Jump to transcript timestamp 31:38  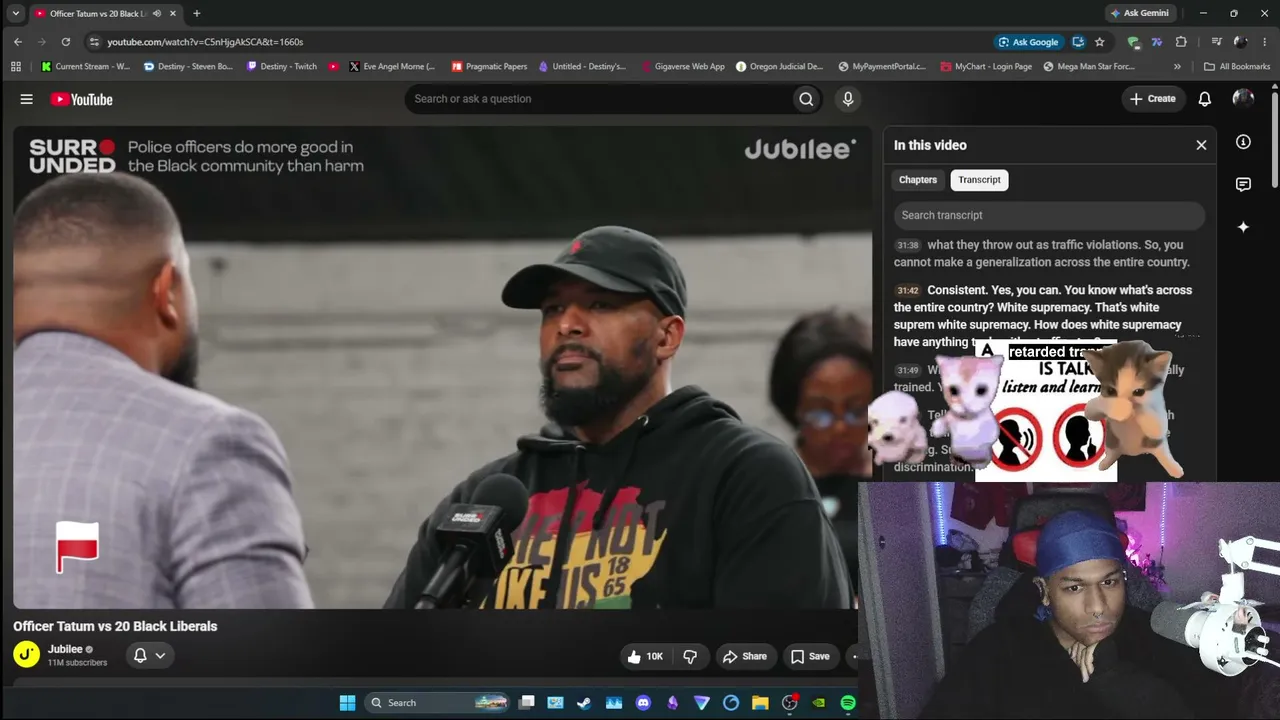[x=907, y=245]
